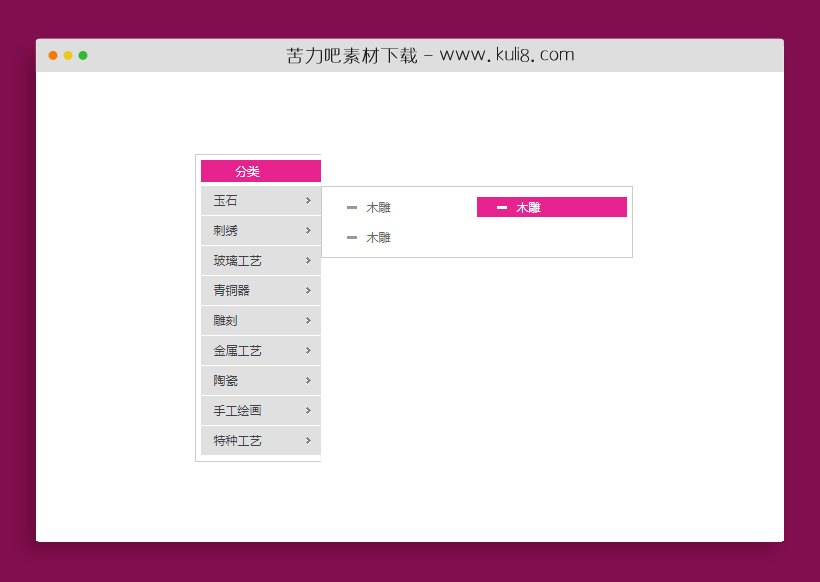Choose the 雕刻 category item
Screen dimensions: 820x582
[x=226, y=321]
